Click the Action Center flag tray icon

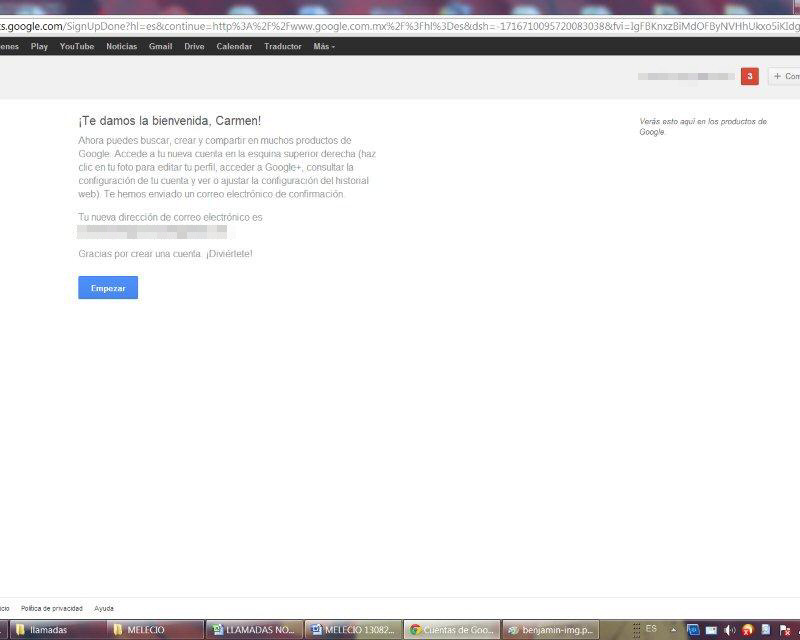785,630
